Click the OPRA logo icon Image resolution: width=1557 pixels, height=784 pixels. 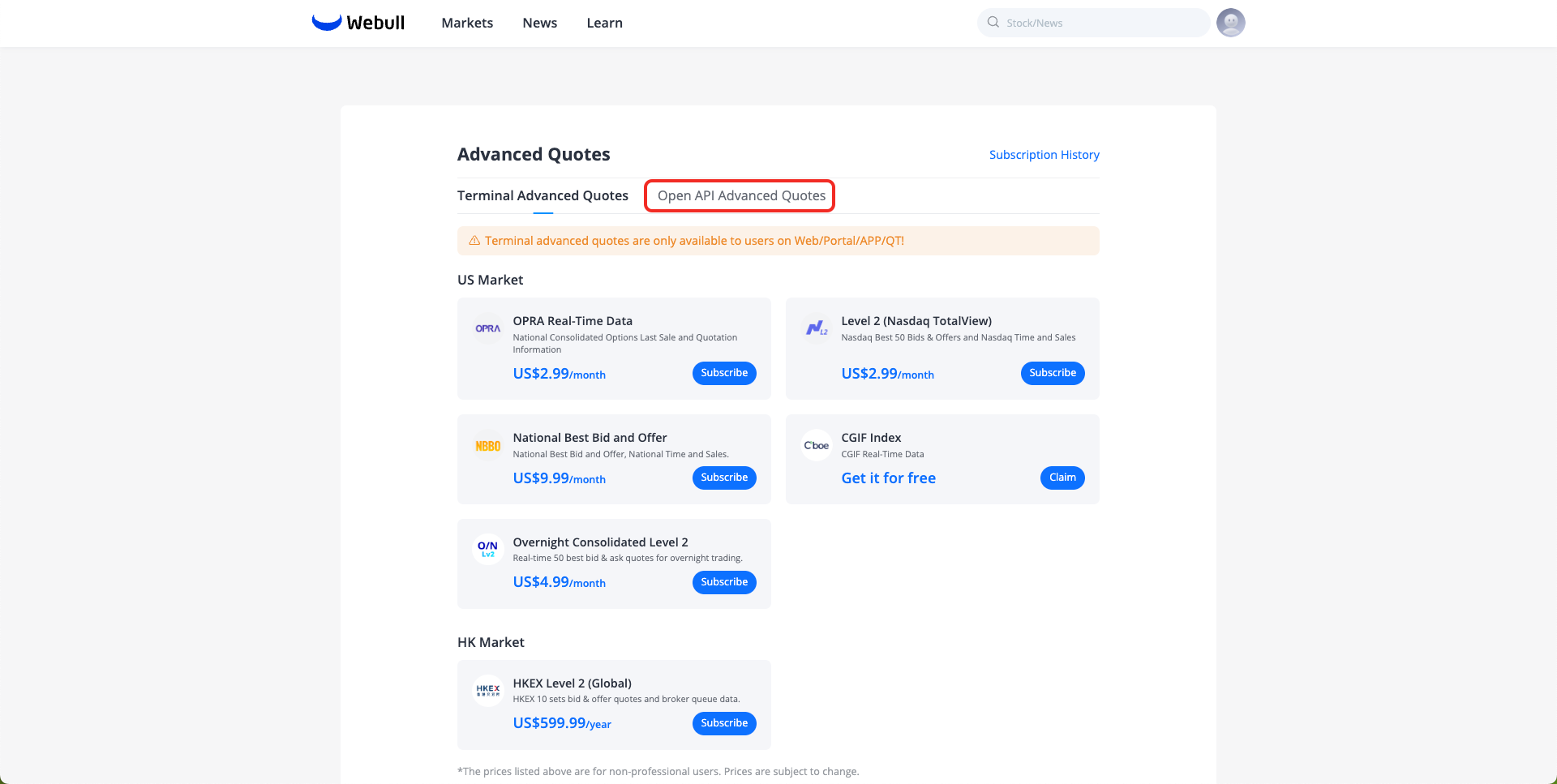pos(488,328)
